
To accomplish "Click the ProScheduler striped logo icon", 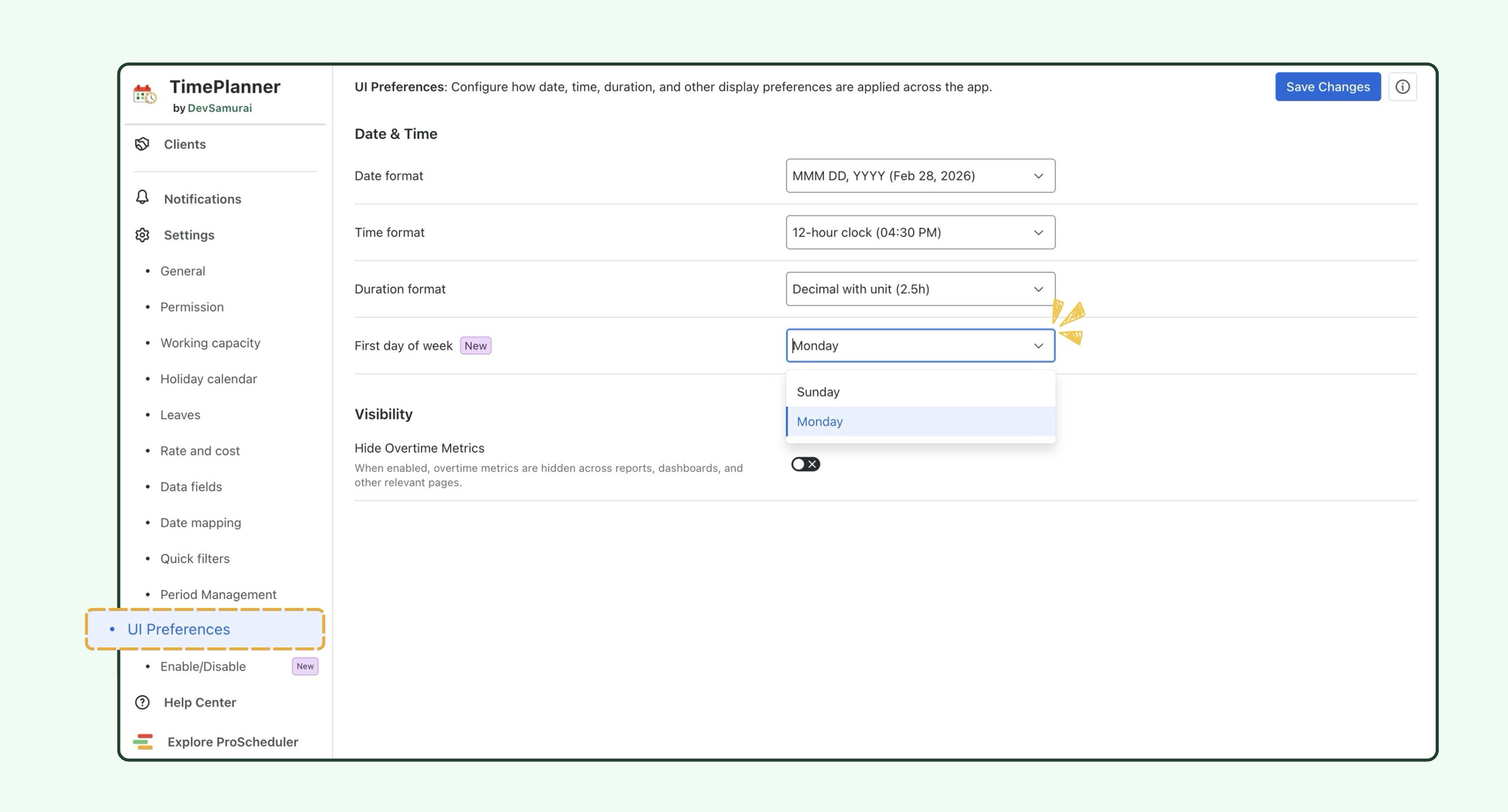I will pos(143,741).
